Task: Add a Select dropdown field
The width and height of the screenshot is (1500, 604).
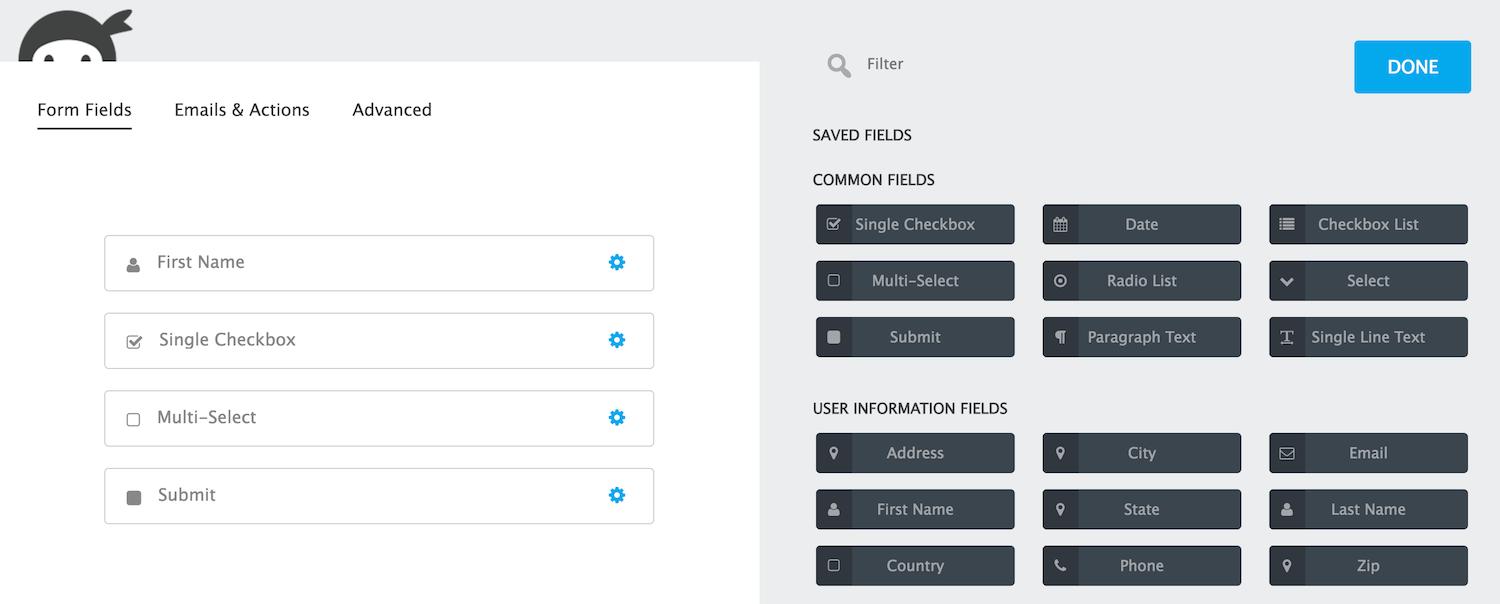Action: pyautogui.click(x=1367, y=281)
